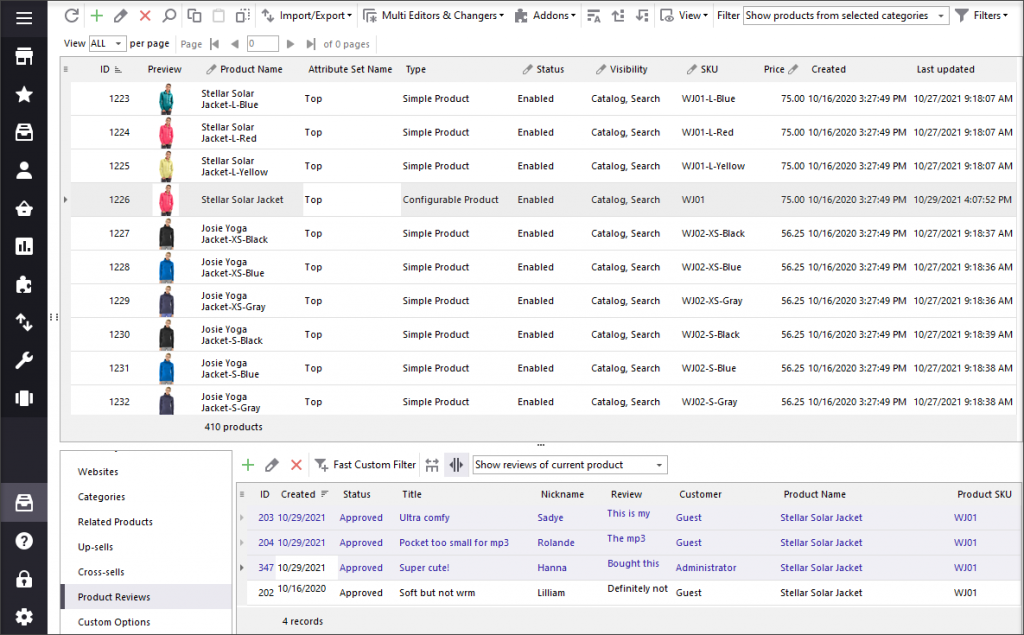The image size is (1024, 635).
Task: Open the store section in sidebar
Action: coord(24,57)
